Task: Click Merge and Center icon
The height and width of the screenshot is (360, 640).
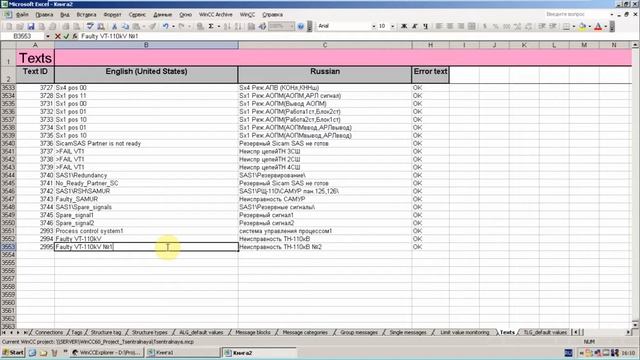Action: coord(472,26)
